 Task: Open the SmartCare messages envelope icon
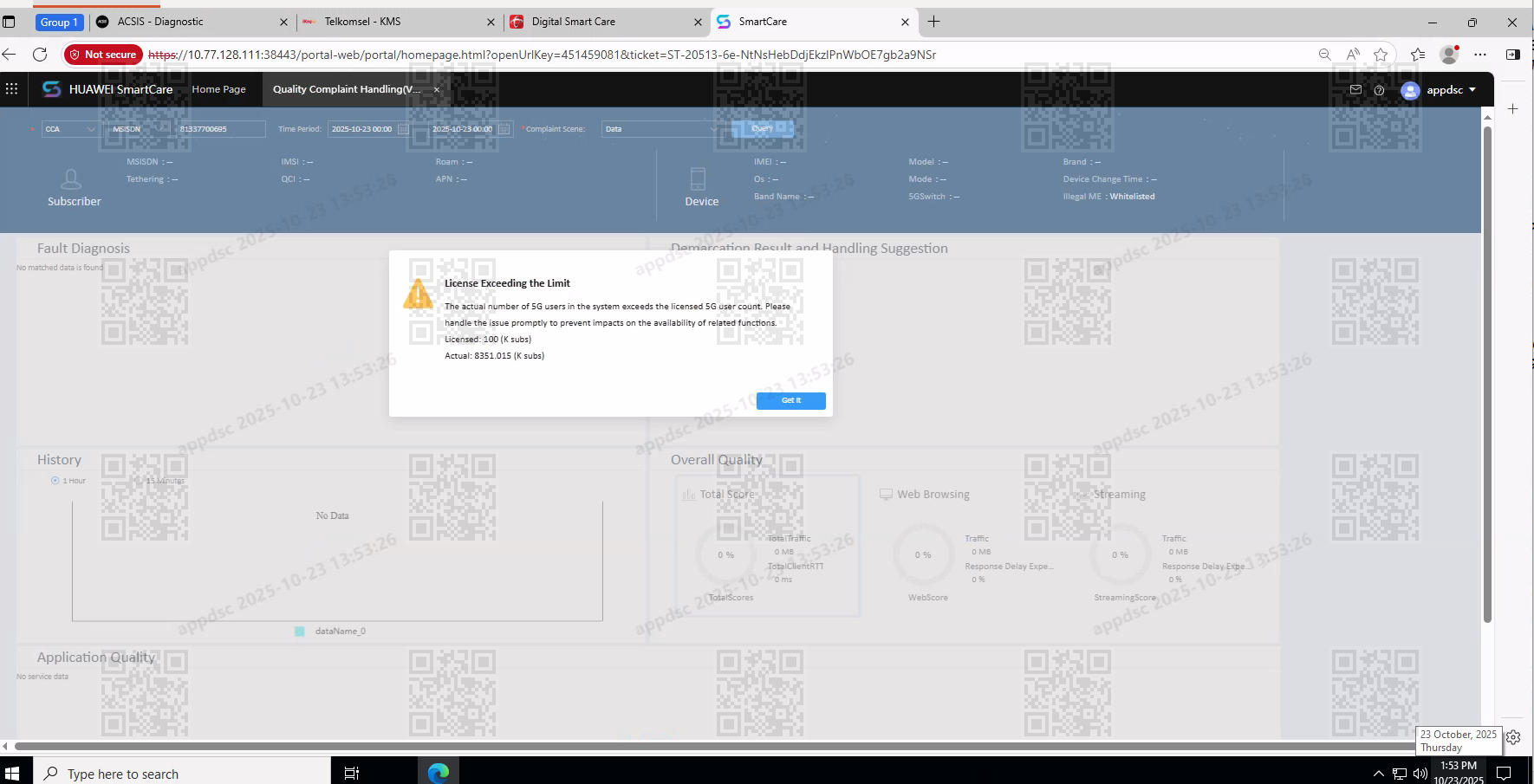click(x=1355, y=89)
